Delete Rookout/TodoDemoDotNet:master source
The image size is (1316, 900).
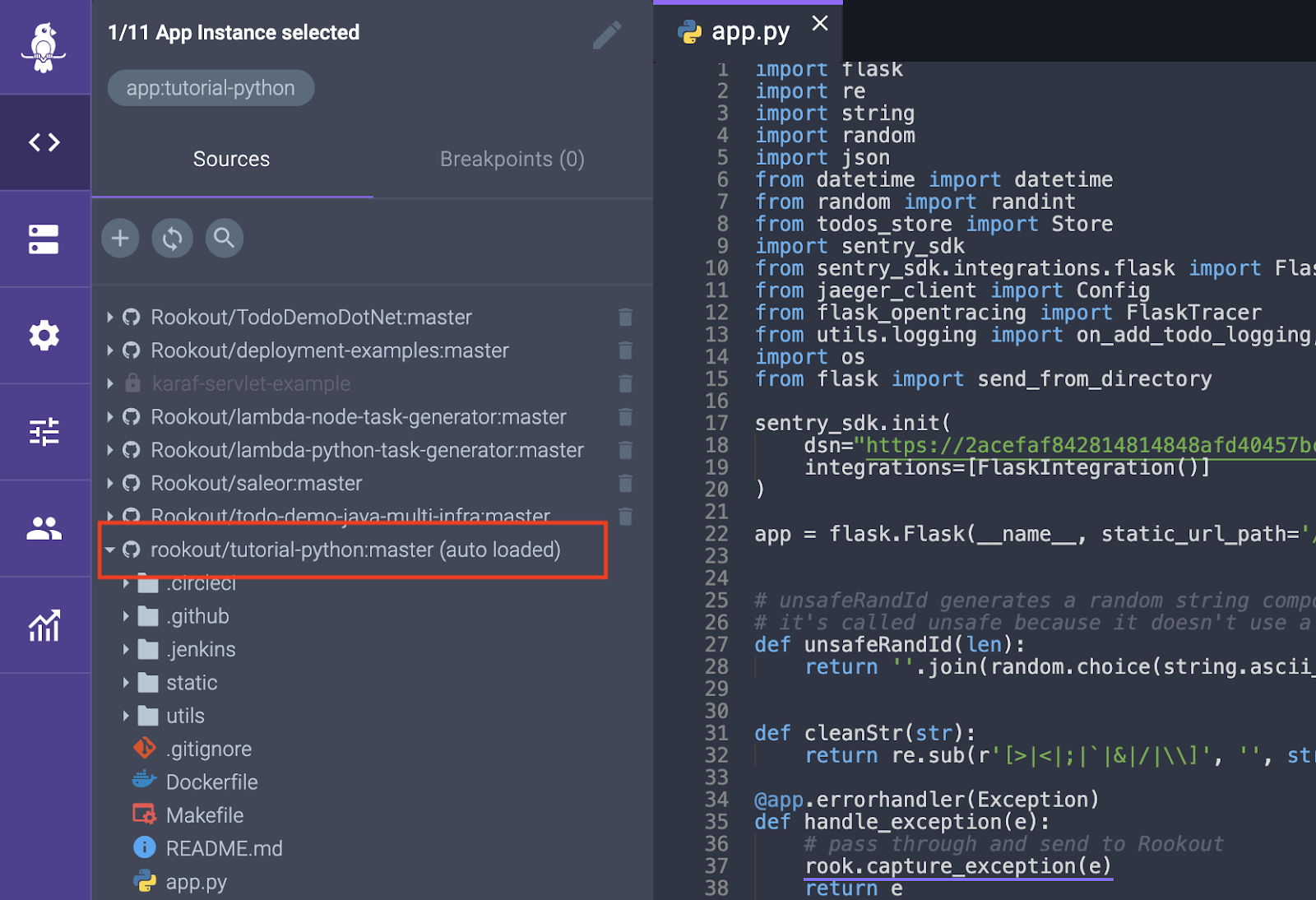click(x=625, y=317)
